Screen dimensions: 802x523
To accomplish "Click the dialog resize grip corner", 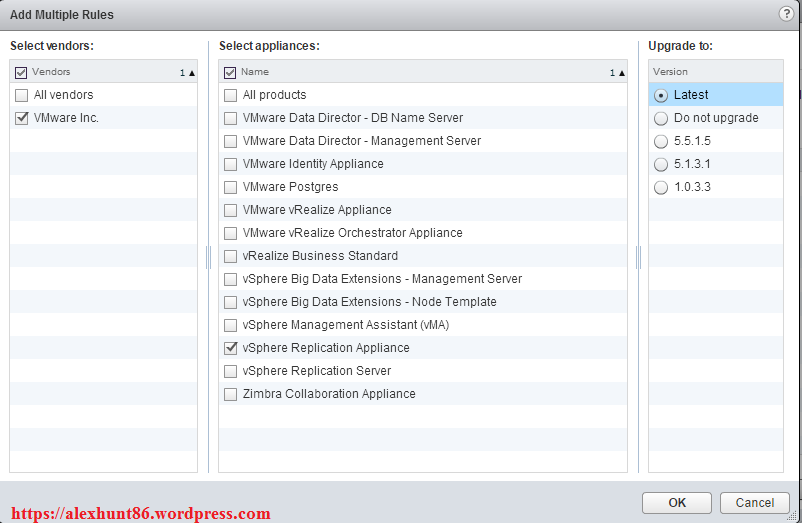I will click(x=791, y=516).
